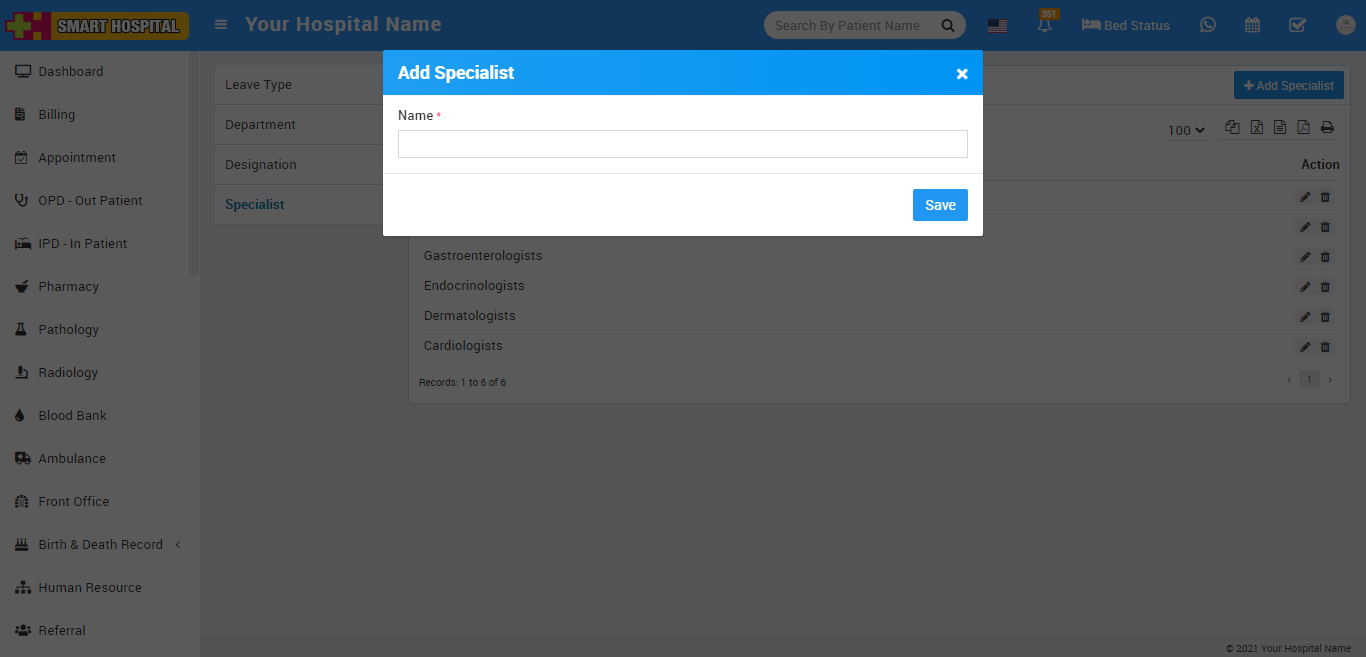Expand the Birth & Death Record menu
The width and height of the screenshot is (1366, 657).
99,545
